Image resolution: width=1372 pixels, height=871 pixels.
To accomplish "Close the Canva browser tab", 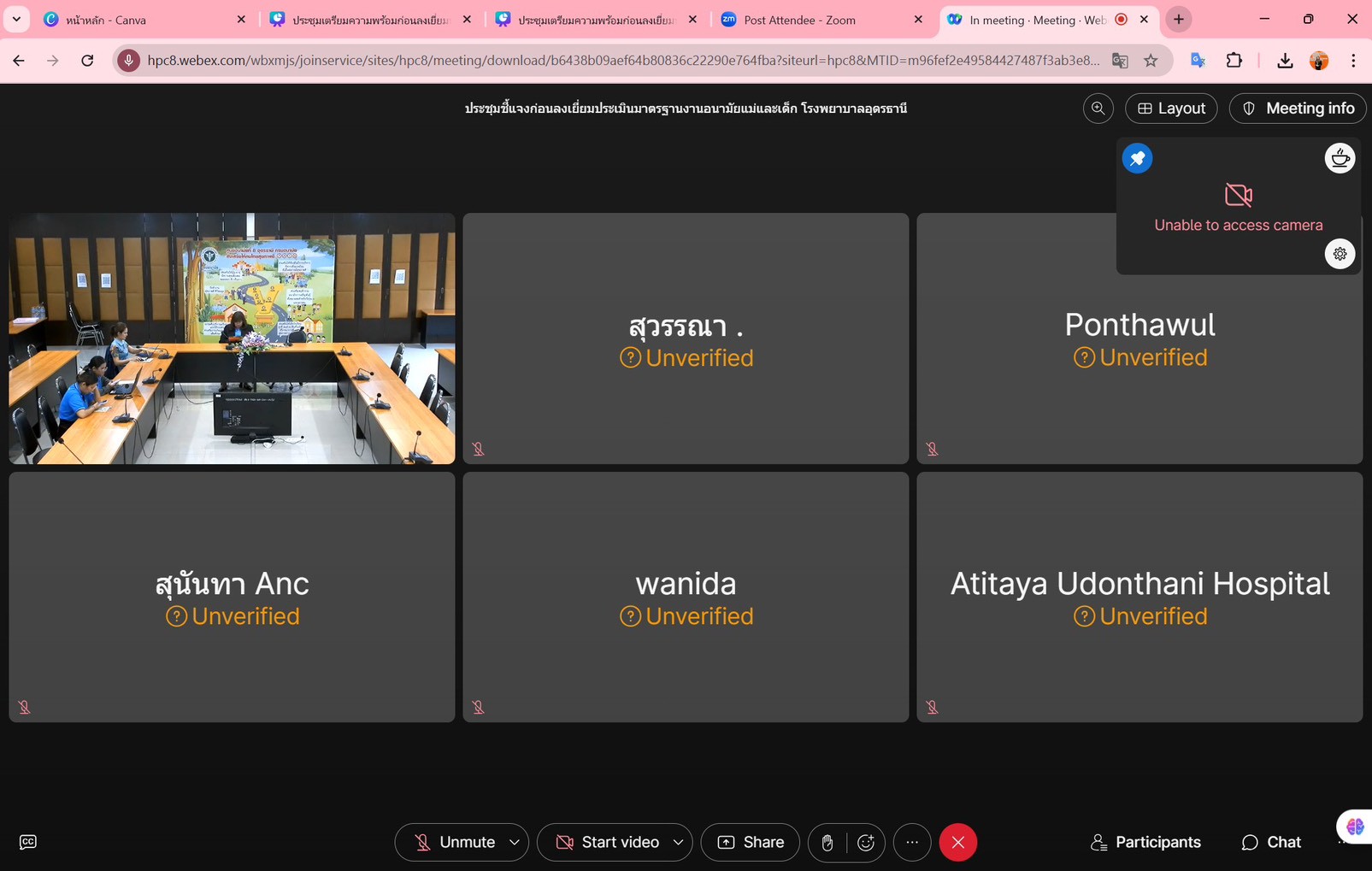I will 241,19.
